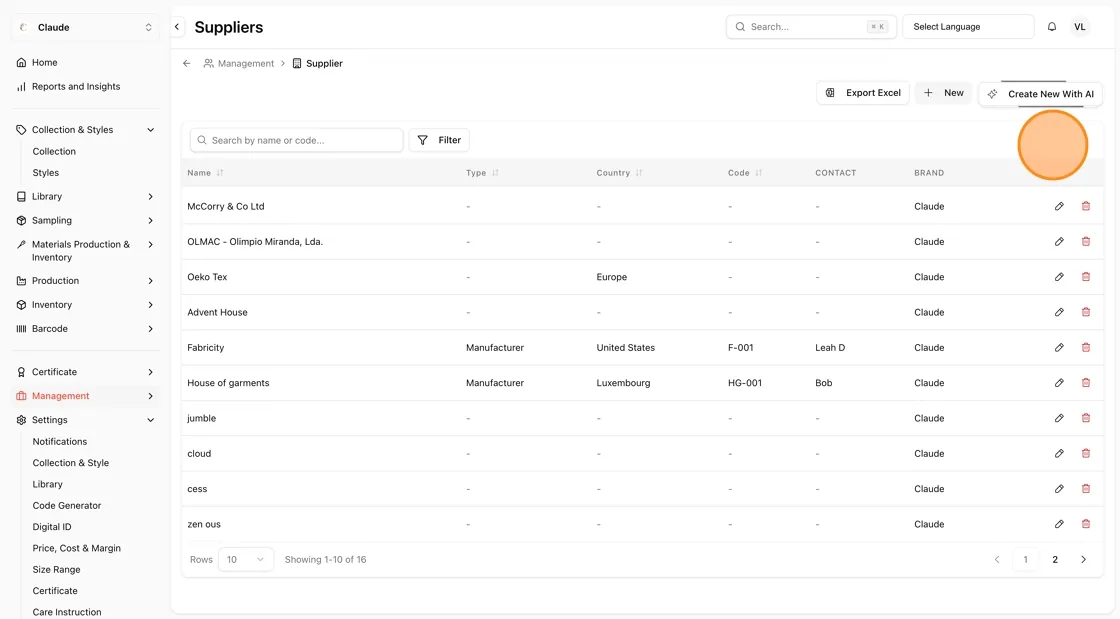This screenshot has width=1120, height=619.
Task: Open the Management breadcrumb link
Action: pos(239,64)
